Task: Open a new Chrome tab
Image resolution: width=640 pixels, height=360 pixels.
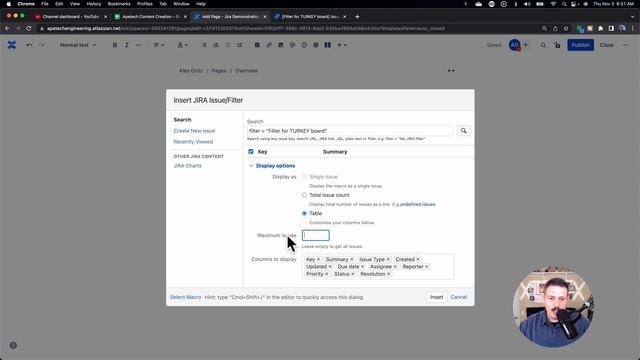Action: point(357,17)
